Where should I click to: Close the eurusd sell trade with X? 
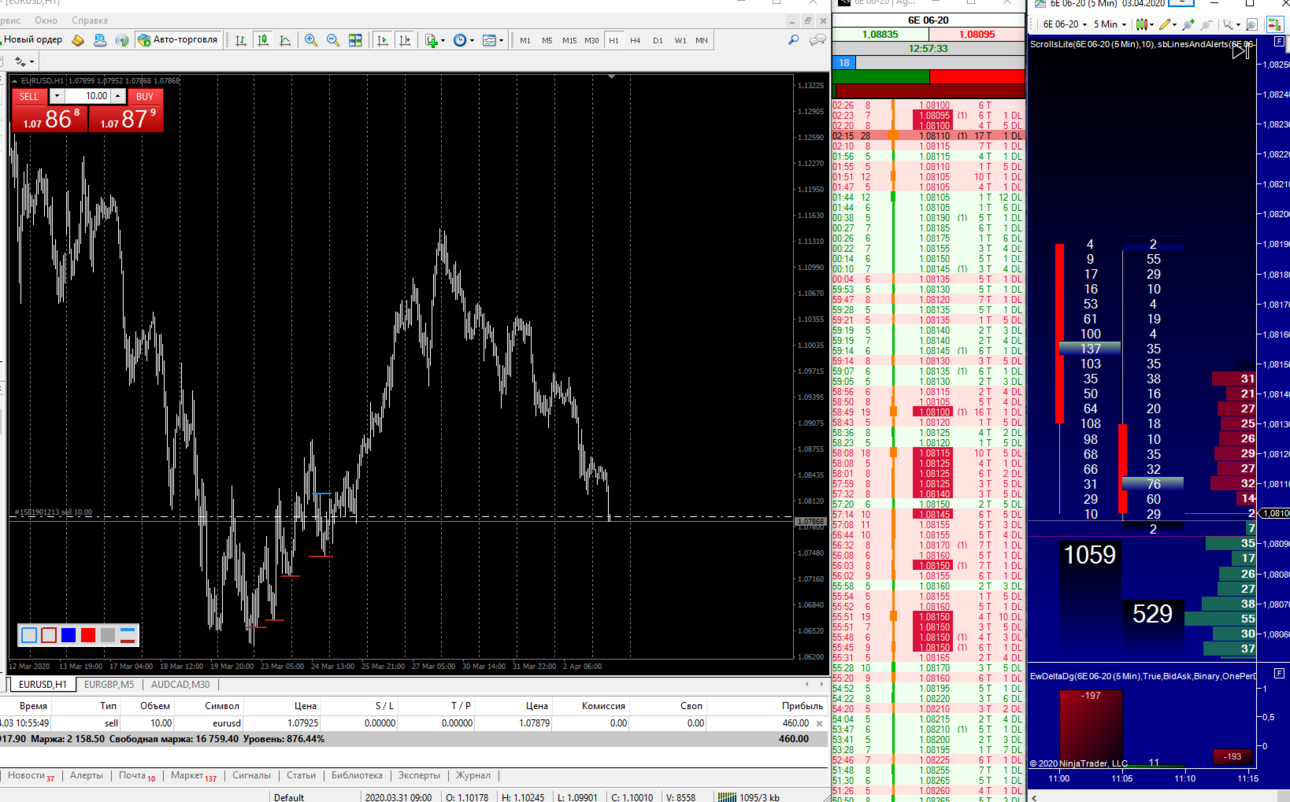coord(820,723)
